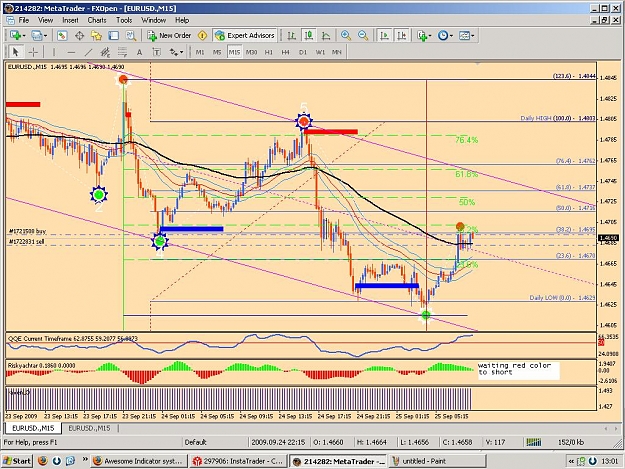The width and height of the screenshot is (625, 469).
Task: Switch to M30 timeframe
Action: click(251, 52)
